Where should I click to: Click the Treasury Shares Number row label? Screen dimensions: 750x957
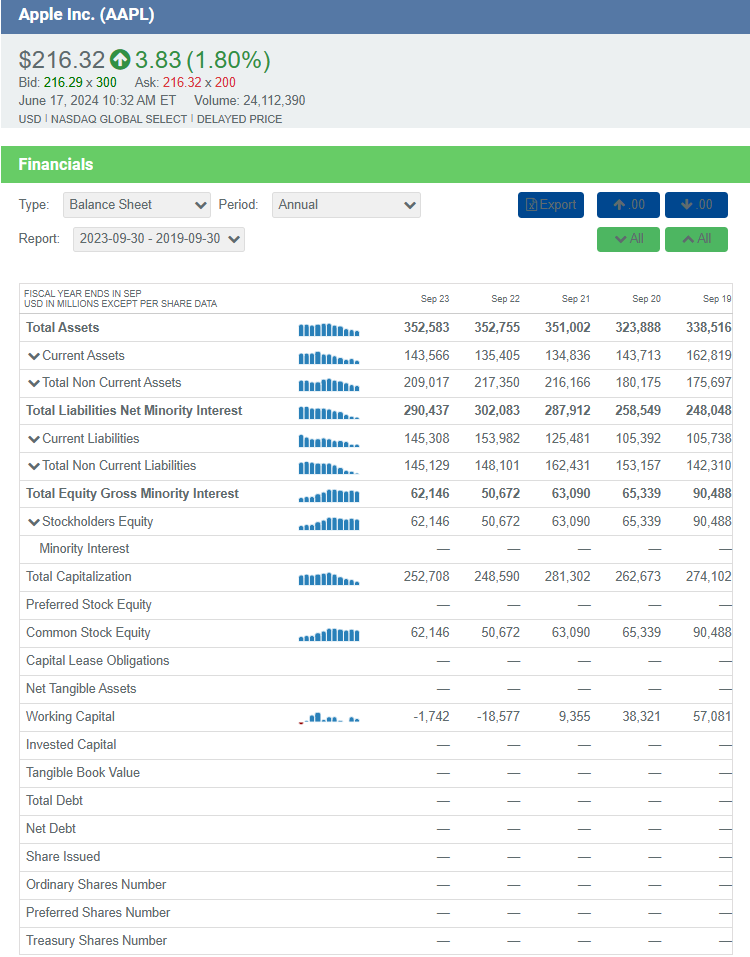click(96, 941)
